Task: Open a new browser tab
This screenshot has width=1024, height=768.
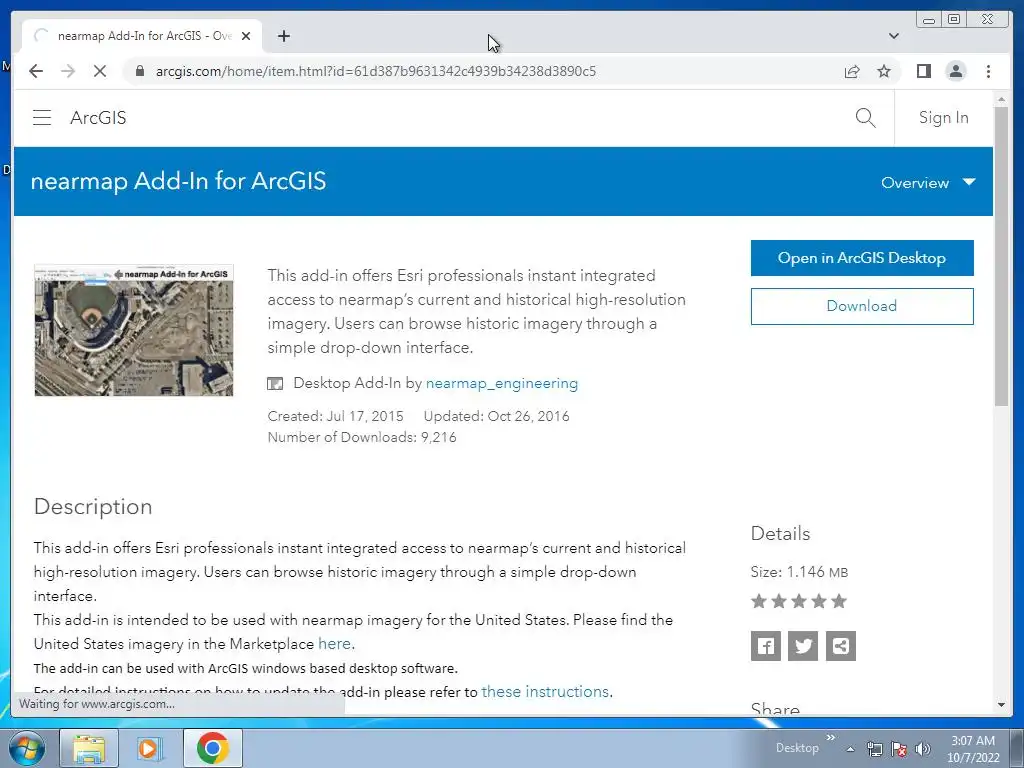Action: click(x=283, y=36)
